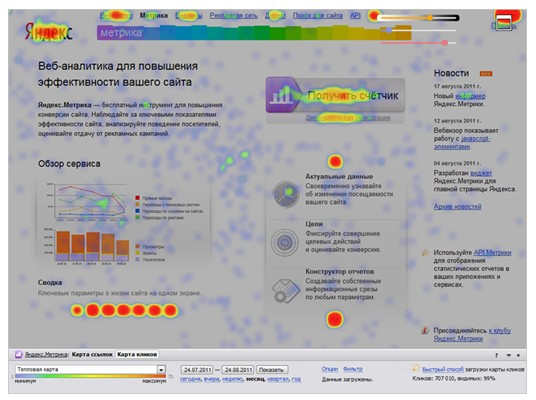Select the месяц period
This screenshot has width=536, height=400.
pos(255,379)
